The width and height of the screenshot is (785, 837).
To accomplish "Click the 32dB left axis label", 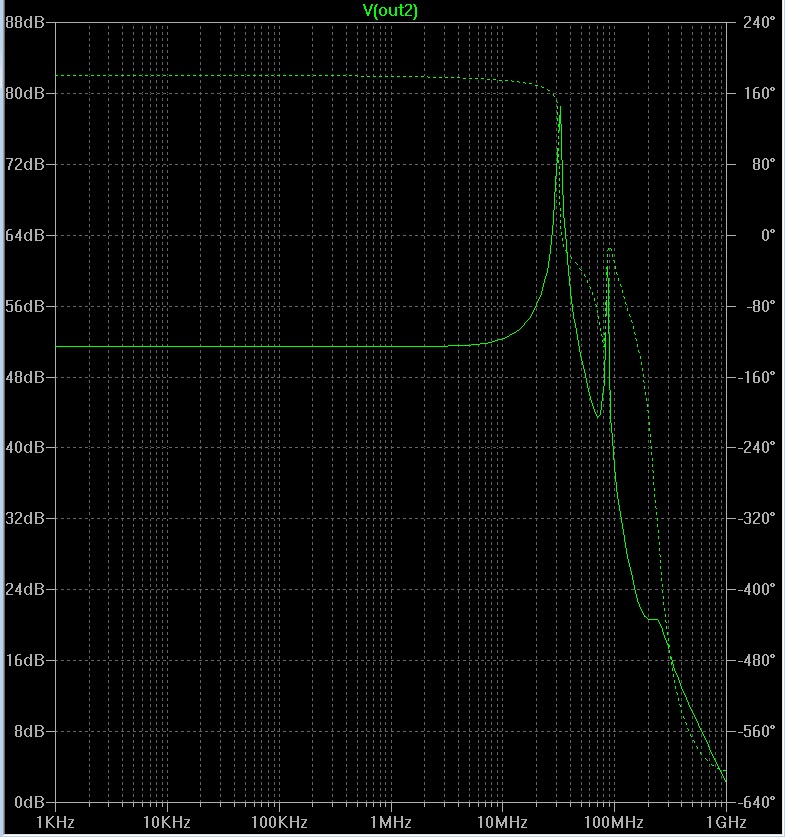I will pyautogui.click(x=25, y=518).
